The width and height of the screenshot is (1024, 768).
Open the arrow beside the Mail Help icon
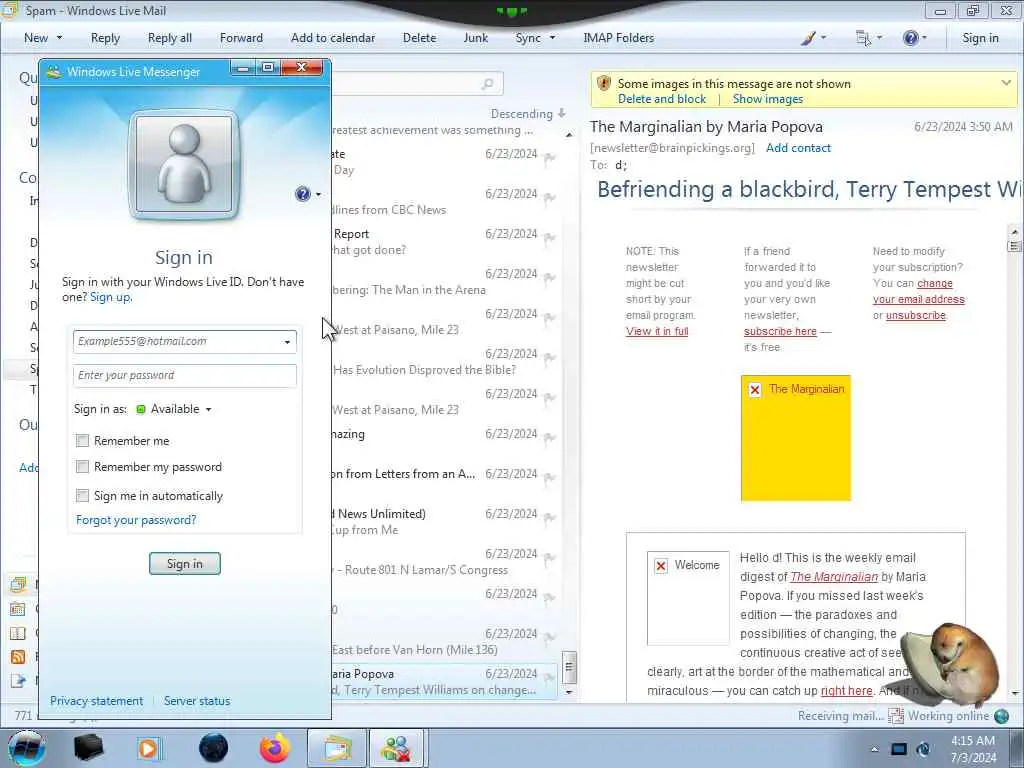(x=923, y=38)
